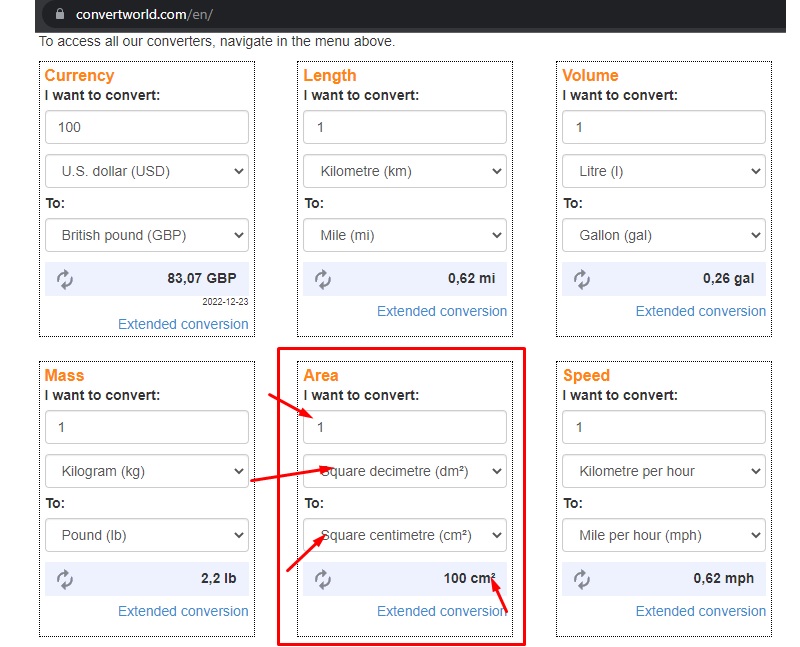800x647 pixels.
Task: Click the Area amount input field
Action: coord(404,427)
